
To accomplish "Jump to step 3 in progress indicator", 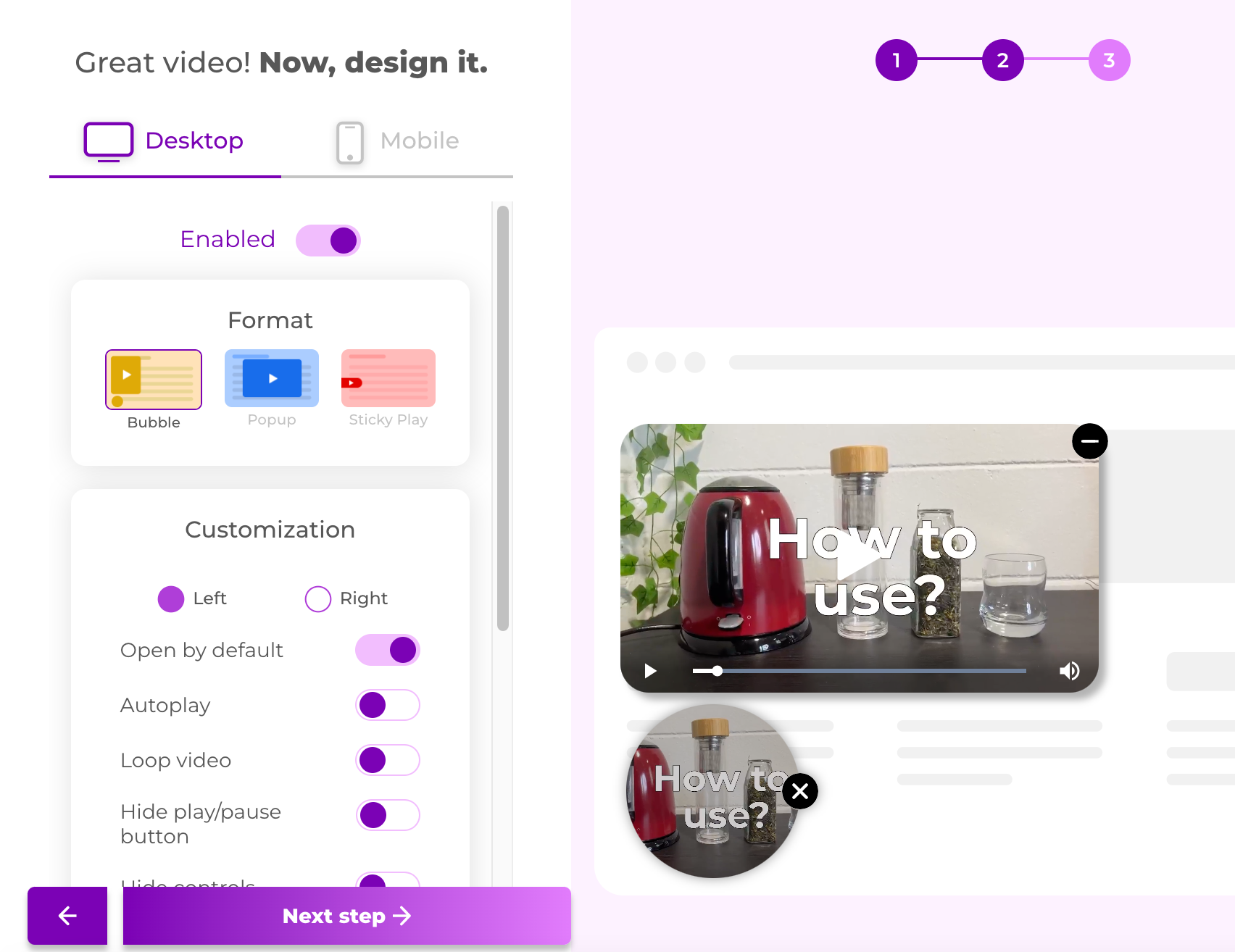I will point(1110,60).
